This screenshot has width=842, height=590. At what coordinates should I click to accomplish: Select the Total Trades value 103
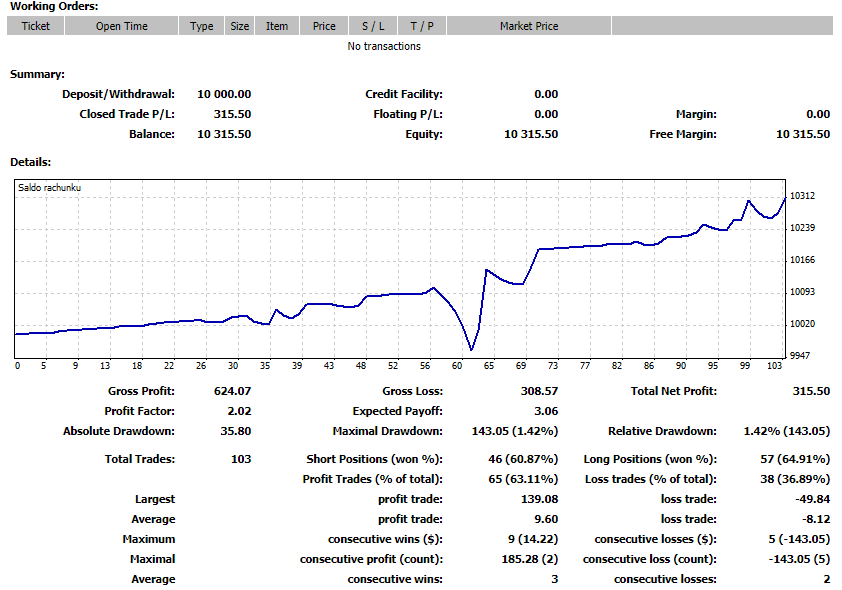click(240, 459)
